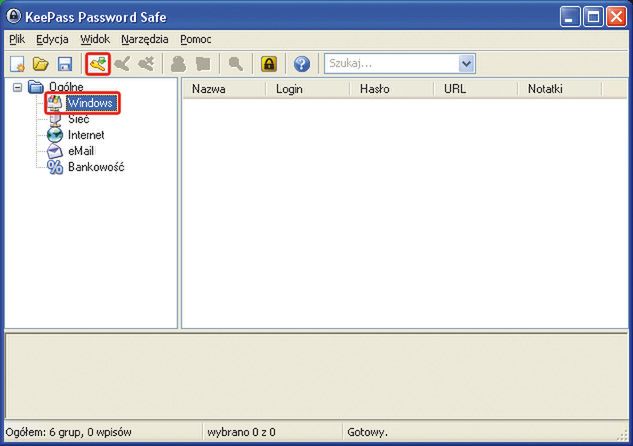633x446 pixels.
Task: Click the grayed Find magnifier icon
Action: click(236, 64)
